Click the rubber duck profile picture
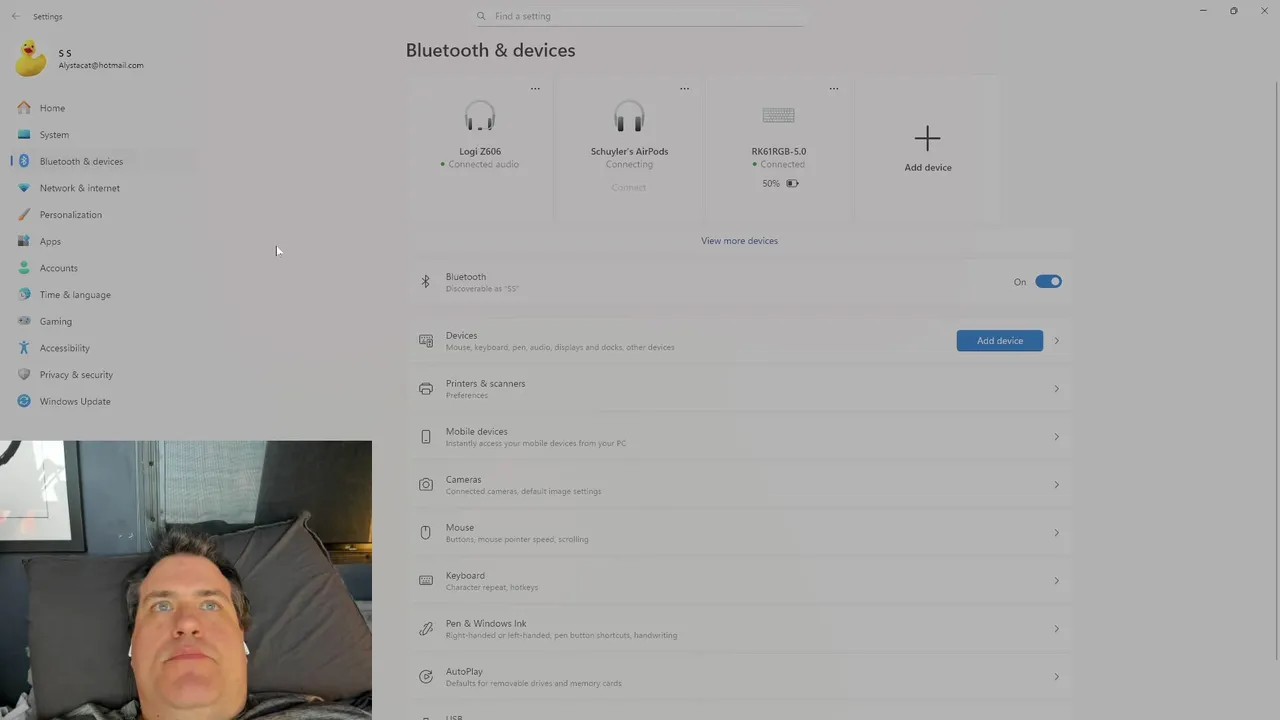Viewport: 1280px width, 720px height. pos(31,58)
